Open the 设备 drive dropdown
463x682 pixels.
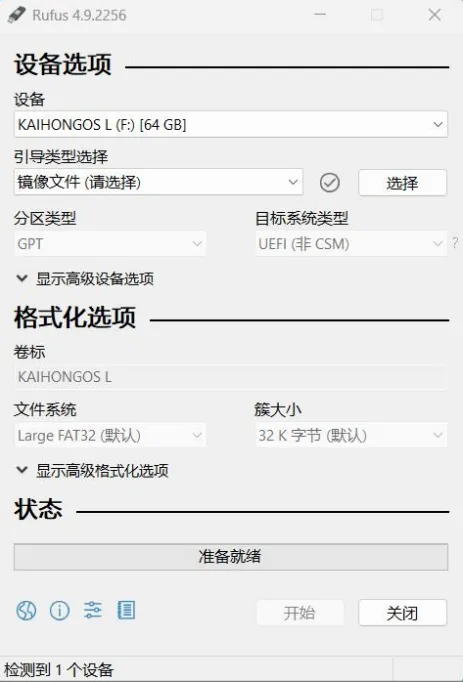[231, 124]
